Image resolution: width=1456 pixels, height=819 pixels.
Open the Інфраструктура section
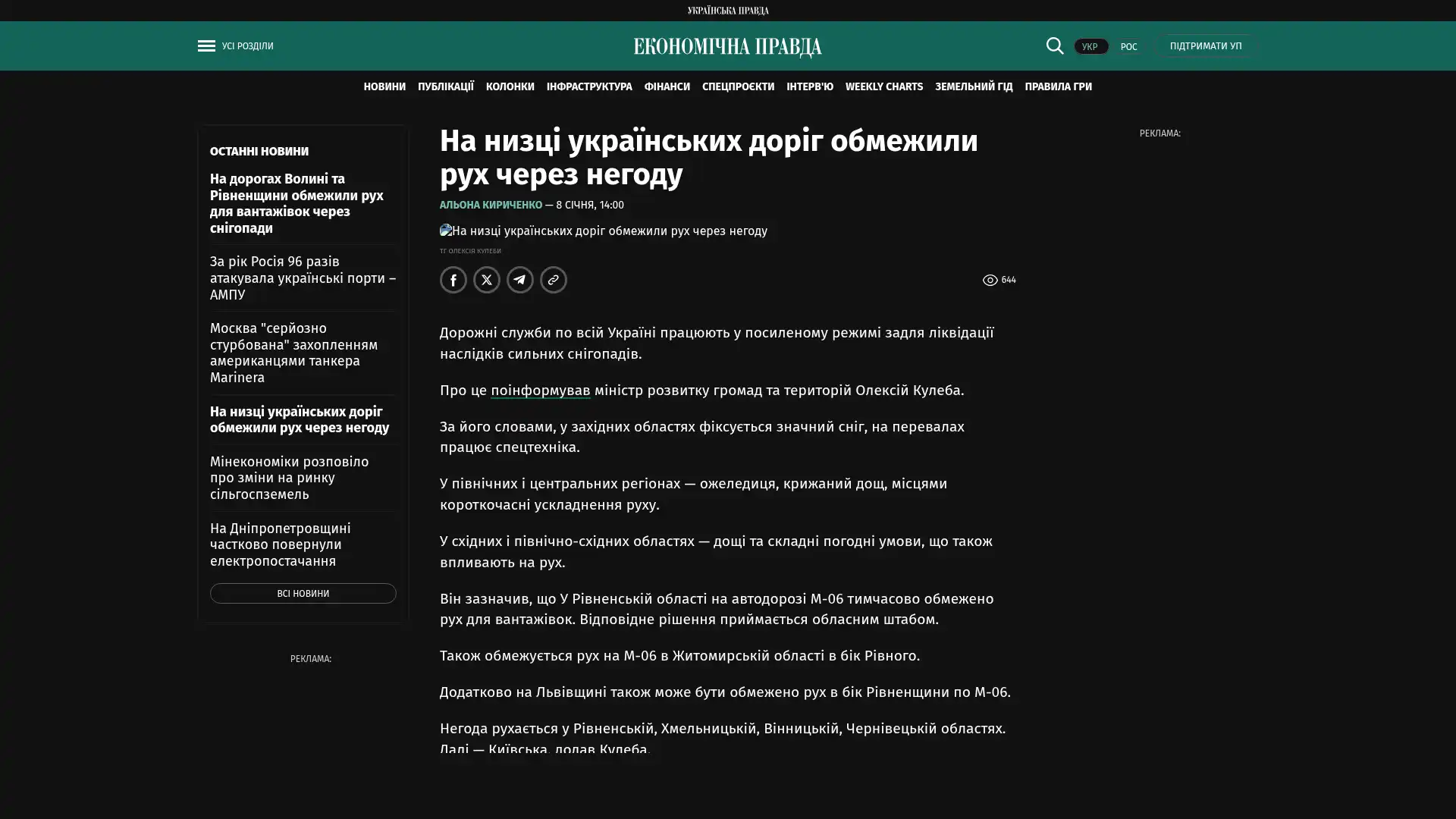coord(588,86)
